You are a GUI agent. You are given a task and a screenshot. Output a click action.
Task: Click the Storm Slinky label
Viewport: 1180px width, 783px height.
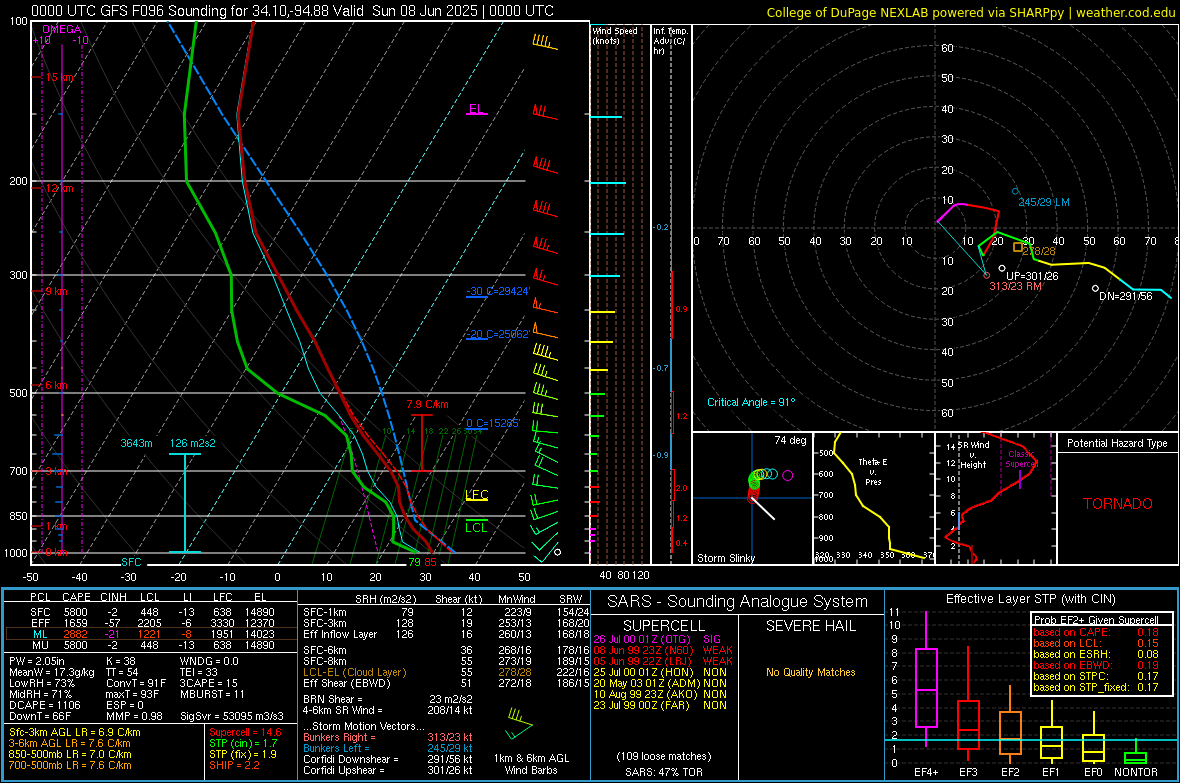[x=726, y=558]
